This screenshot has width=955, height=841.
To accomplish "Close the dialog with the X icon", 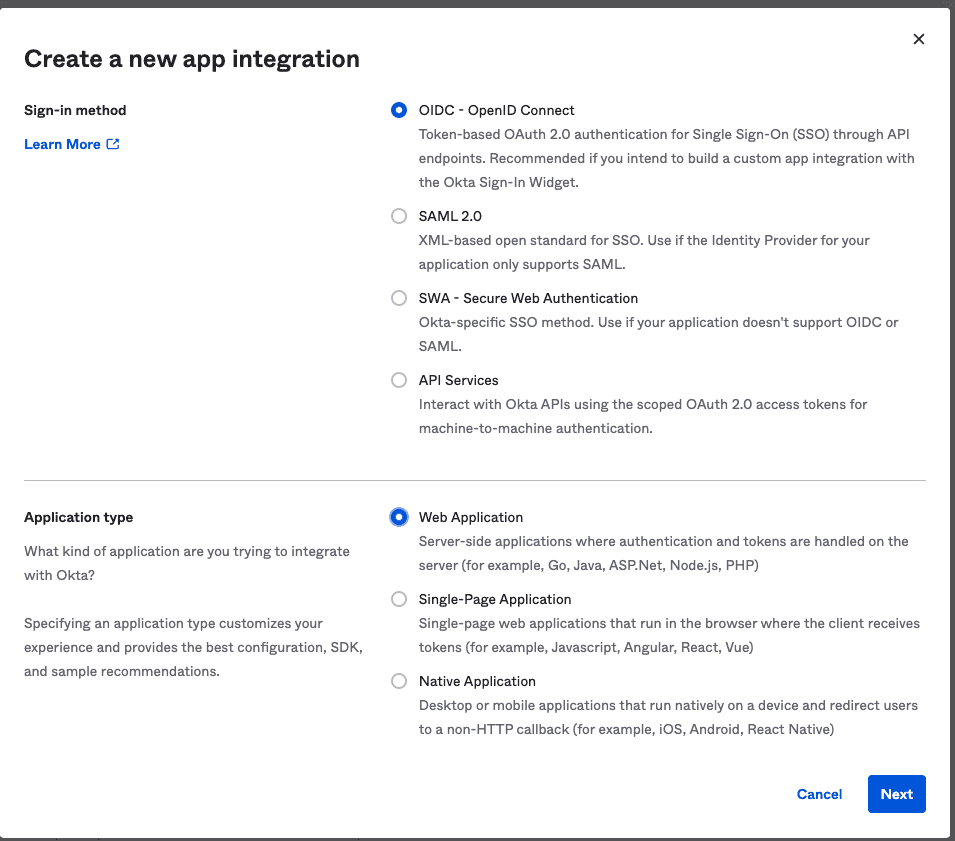I will (x=919, y=39).
